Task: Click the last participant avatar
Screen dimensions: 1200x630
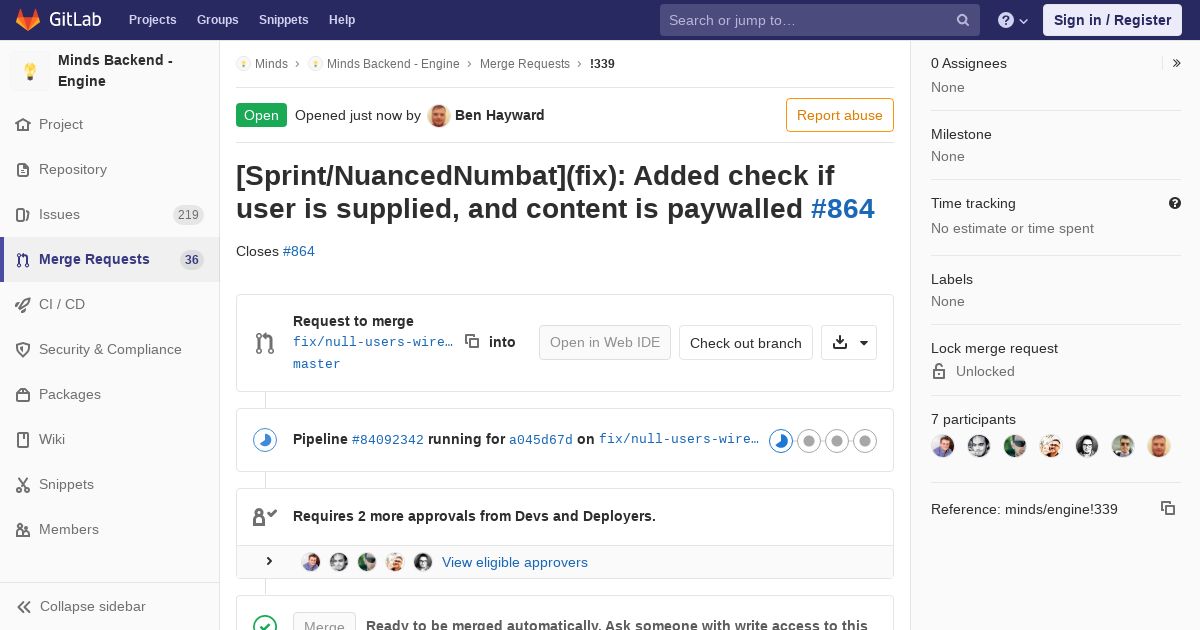Action: coord(1159,446)
